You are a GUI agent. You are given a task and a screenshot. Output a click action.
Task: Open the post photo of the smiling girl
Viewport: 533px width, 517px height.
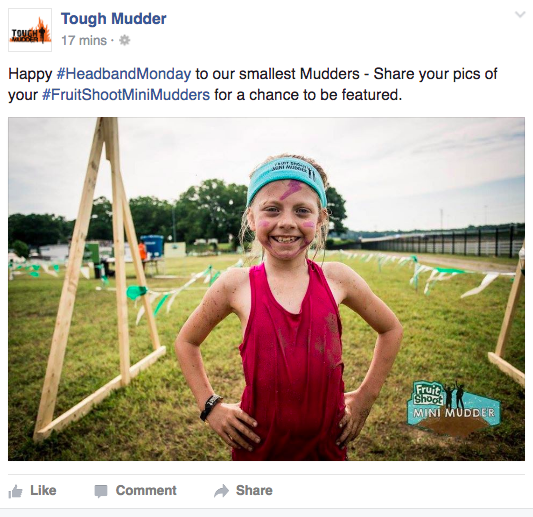tap(266, 289)
